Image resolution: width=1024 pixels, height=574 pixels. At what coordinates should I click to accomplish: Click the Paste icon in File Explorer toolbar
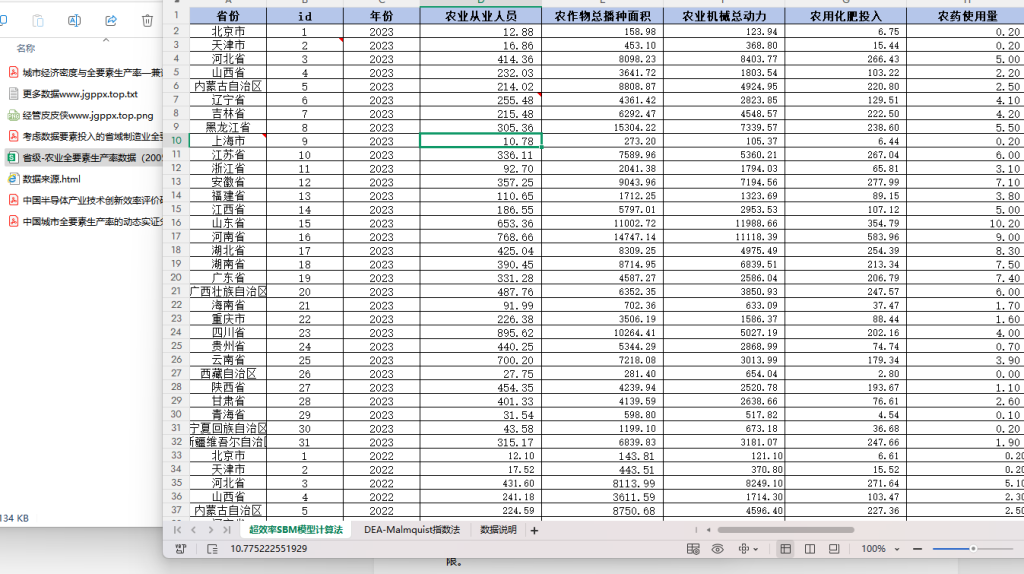click(38, 21)
